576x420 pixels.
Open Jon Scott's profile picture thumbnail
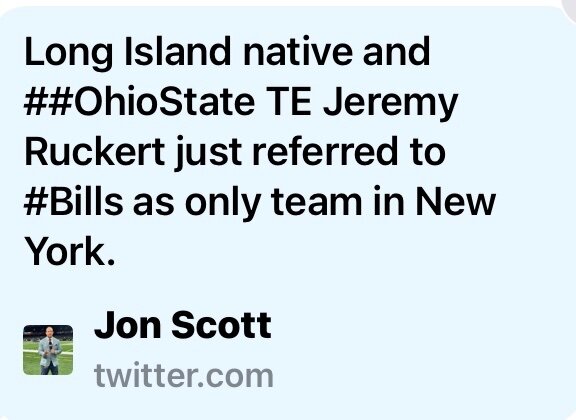(48, 350)
